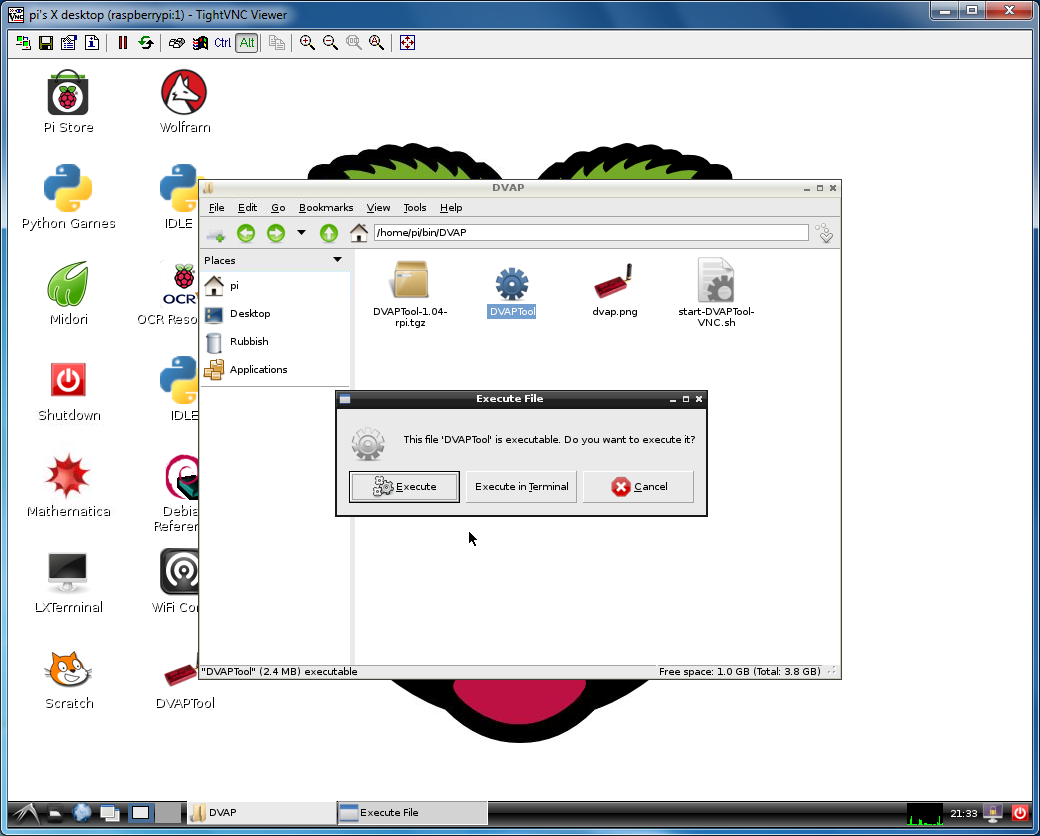Click the red power button in taskbar
1040x836 pixels.
click(x=1019, y=813)
